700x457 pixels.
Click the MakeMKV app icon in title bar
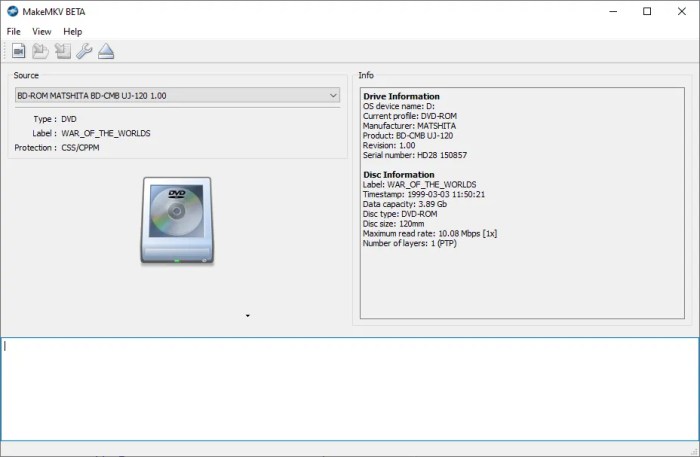point(12,12)
